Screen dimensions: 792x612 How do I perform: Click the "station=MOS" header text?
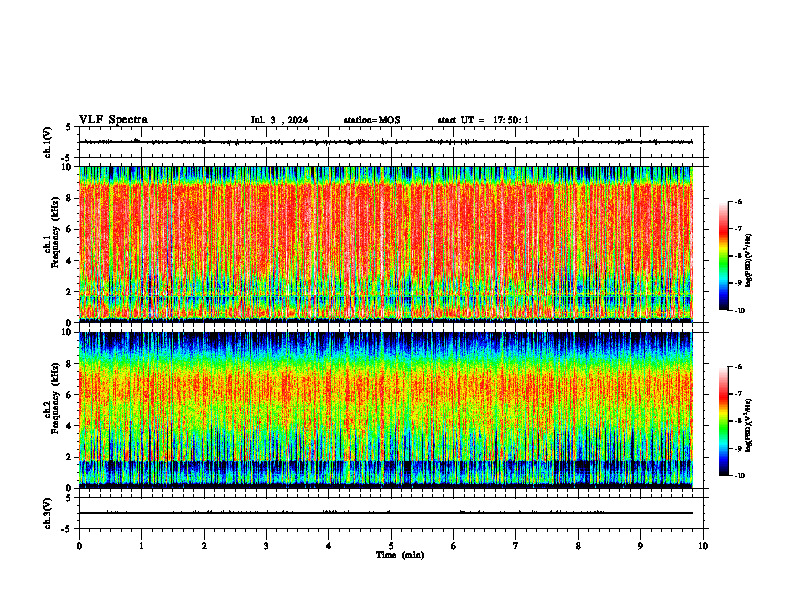coord(372,120)
